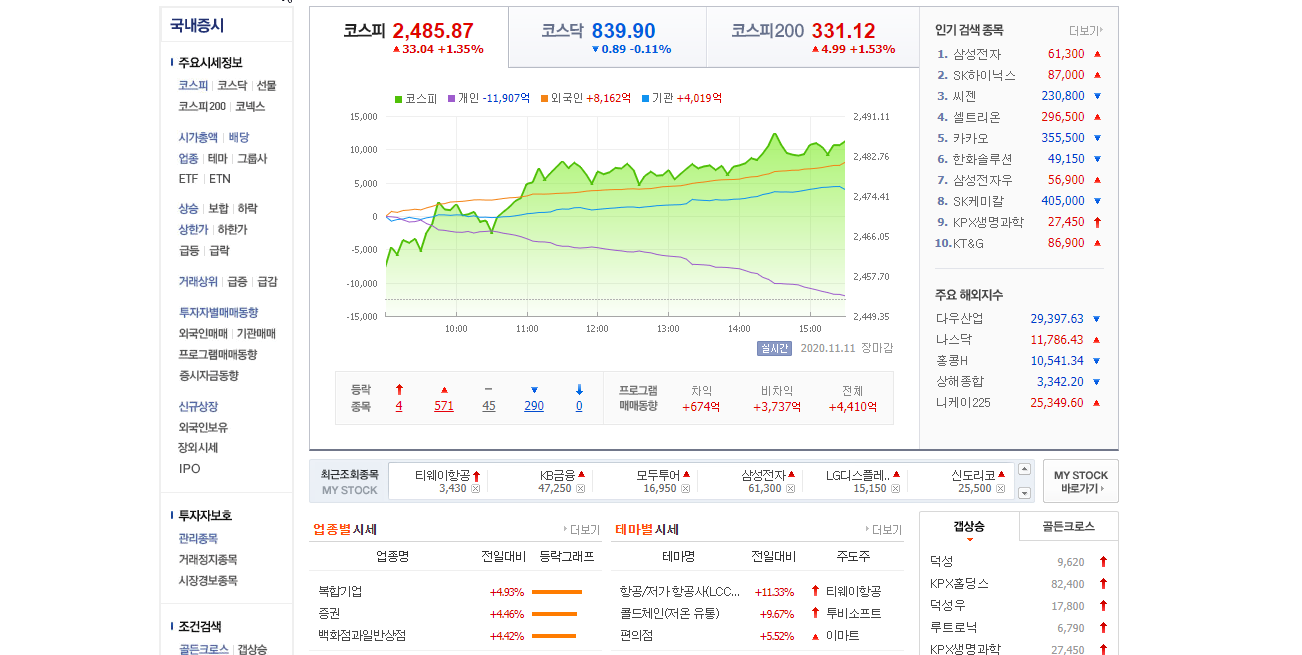The height and width of the screenshot is (655, 1302).
Task: Remove KB금융 from recently viewed stocks
Action: 580,489
